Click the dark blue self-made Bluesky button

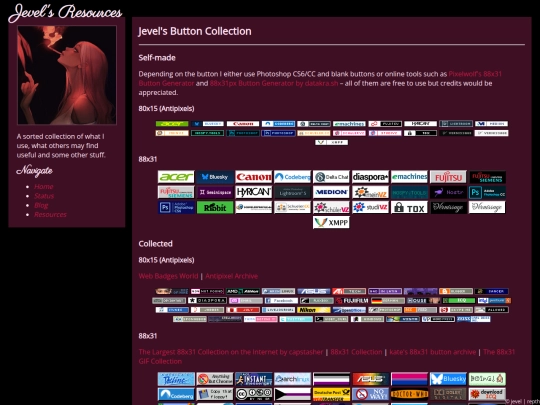[x=215, y=177]
